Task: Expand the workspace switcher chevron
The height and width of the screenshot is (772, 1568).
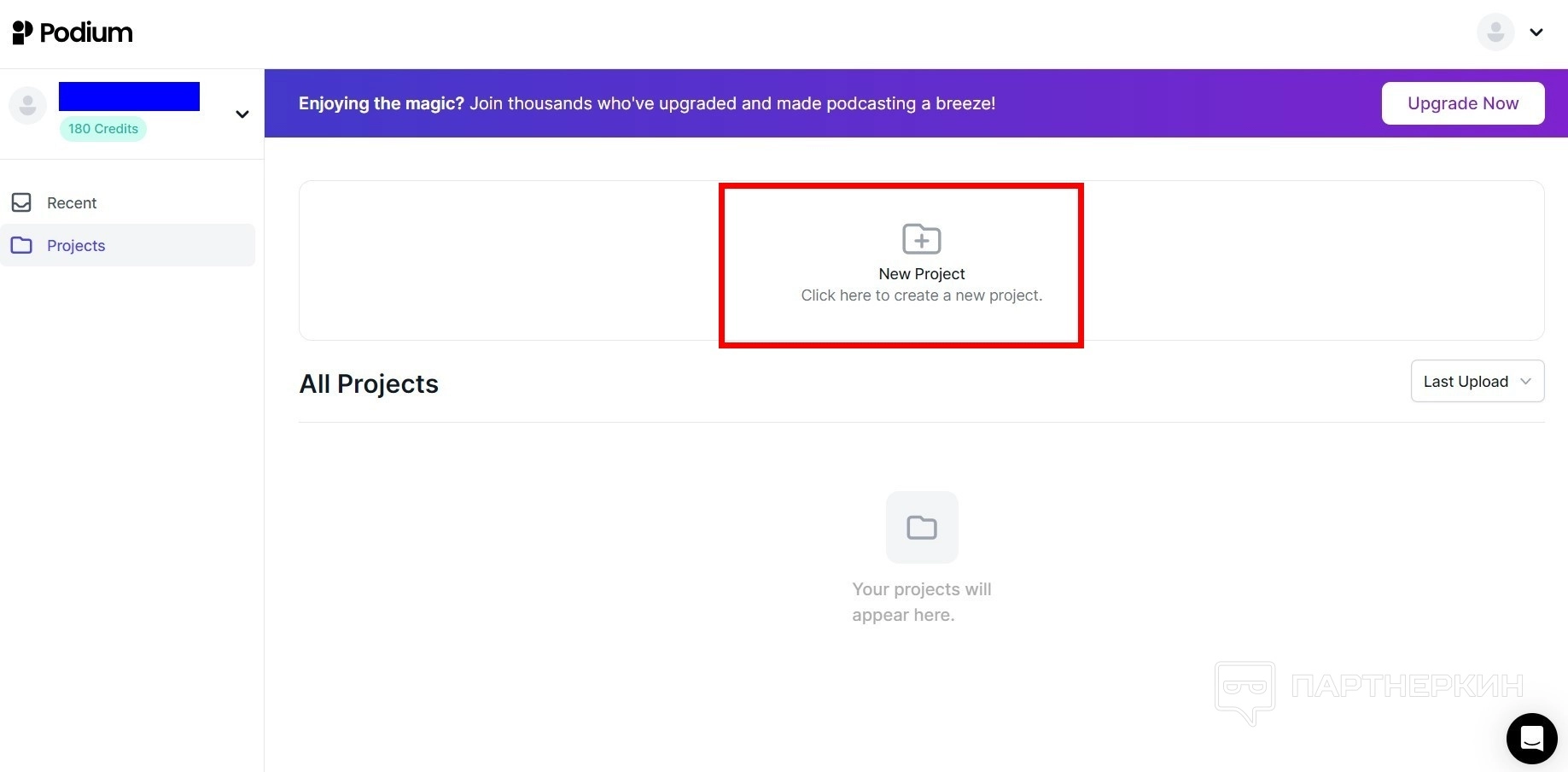Action: (242, 114)
